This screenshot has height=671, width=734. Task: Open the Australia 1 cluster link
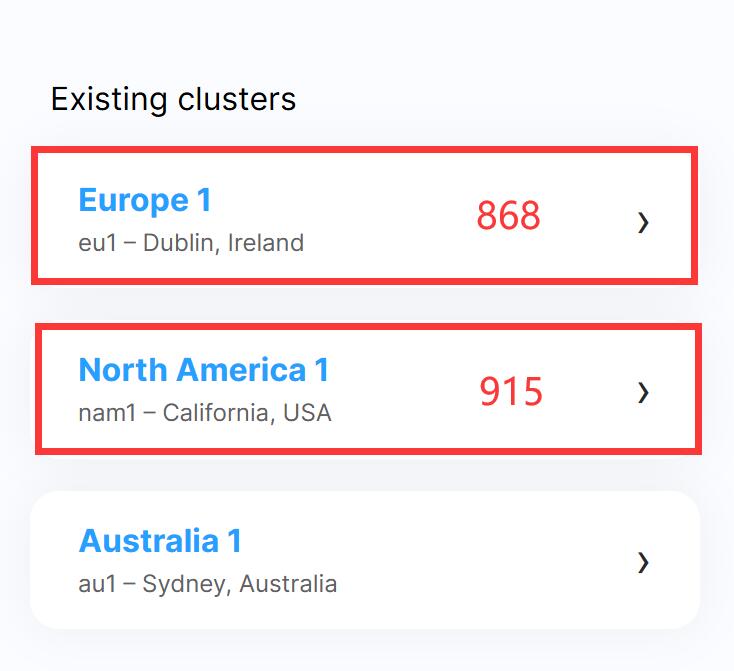(161, 541)
